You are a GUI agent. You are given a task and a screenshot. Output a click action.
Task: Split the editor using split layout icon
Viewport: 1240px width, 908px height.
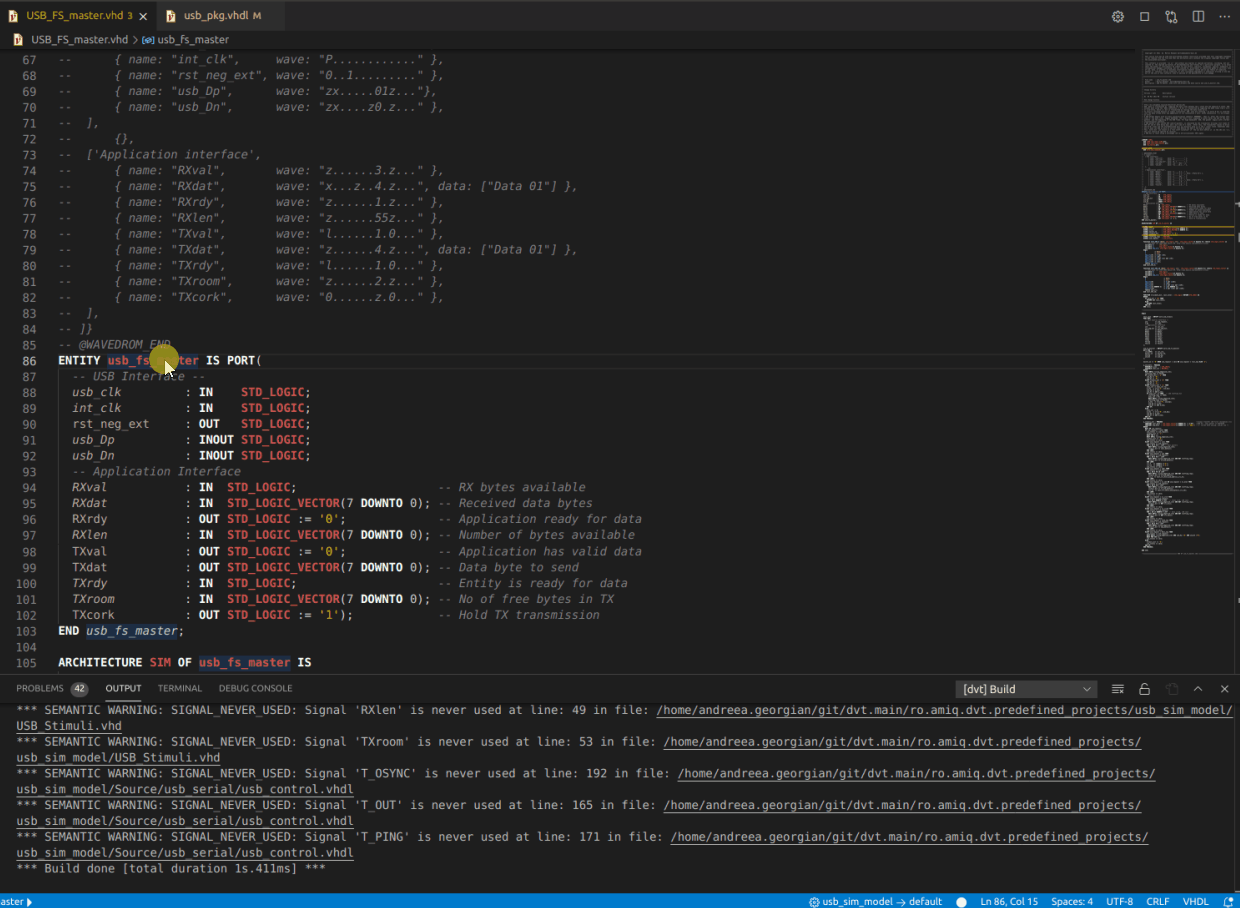1197,17
